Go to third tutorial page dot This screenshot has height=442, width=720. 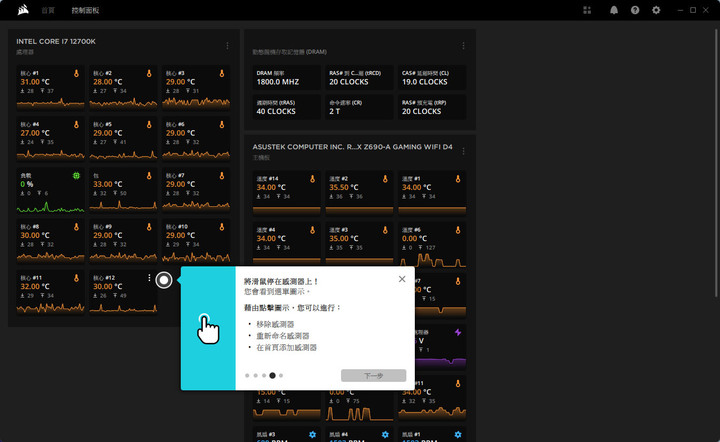(264, 375)
